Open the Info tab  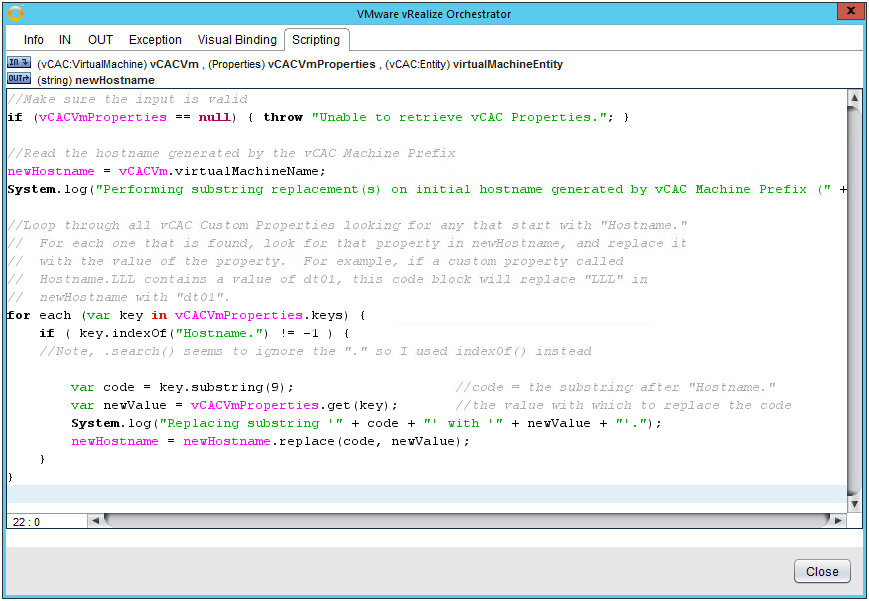[x=33, y=40]
